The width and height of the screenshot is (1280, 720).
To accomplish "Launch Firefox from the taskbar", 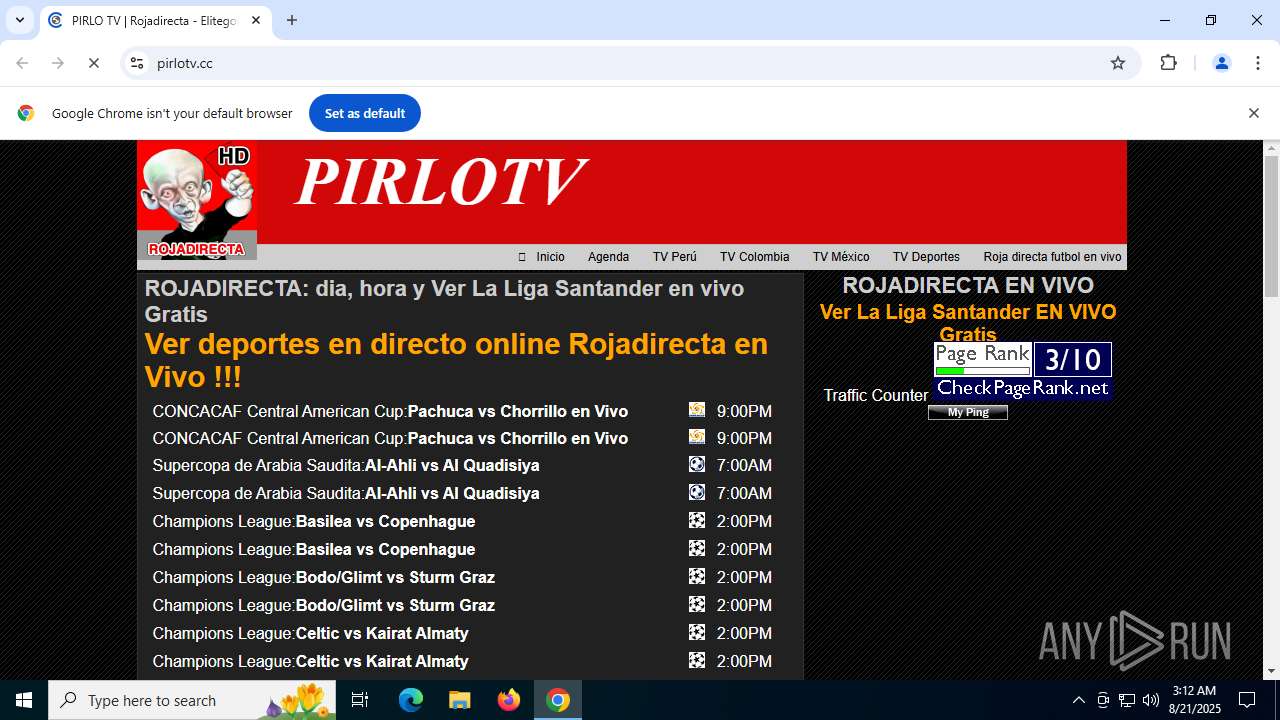I will pos(509,700).
